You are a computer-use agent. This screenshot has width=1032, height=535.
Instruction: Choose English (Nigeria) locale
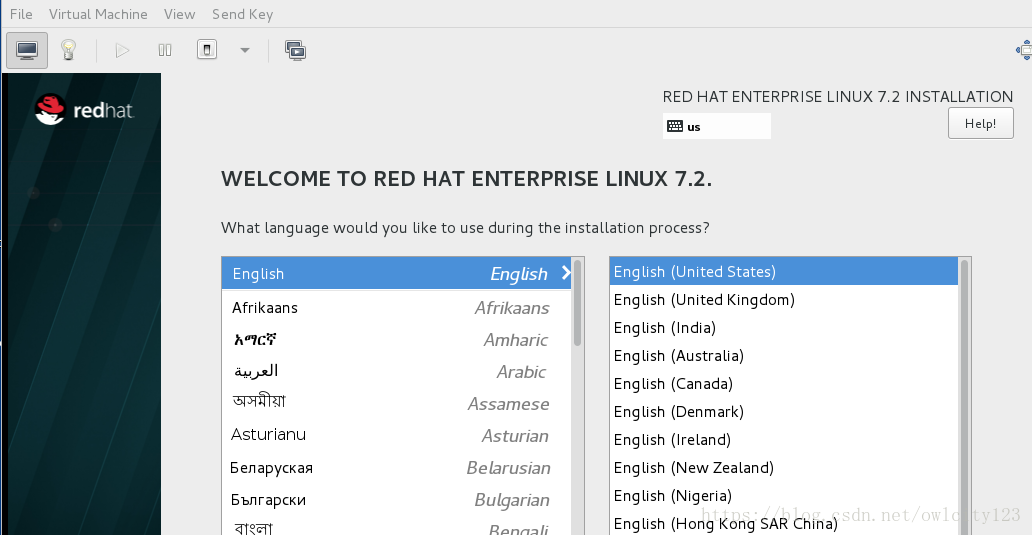pyautogui.click(x=783, y=495)
